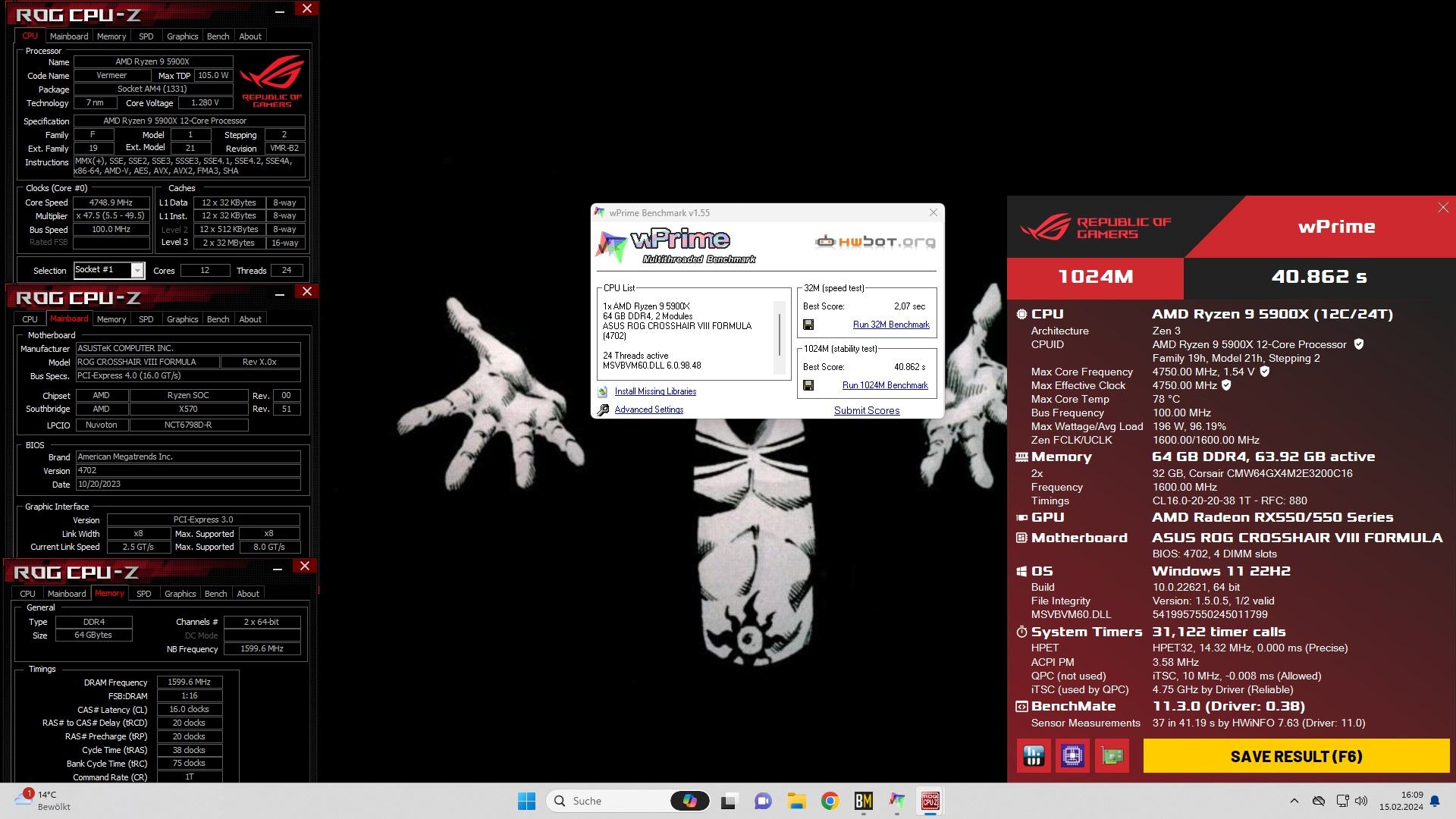The width and height of the screenshot is (1456, 819).
Task: Click the Install Missing Libraries icon
Action: [602, 391]
